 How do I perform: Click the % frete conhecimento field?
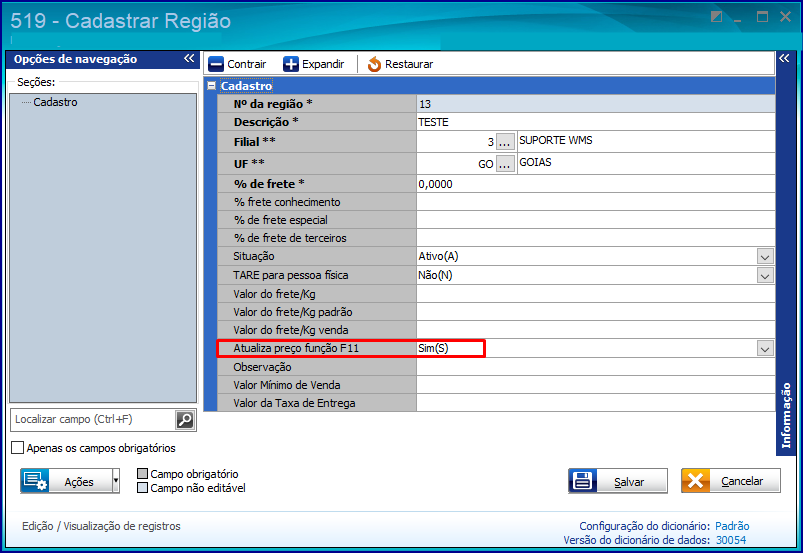595,202
